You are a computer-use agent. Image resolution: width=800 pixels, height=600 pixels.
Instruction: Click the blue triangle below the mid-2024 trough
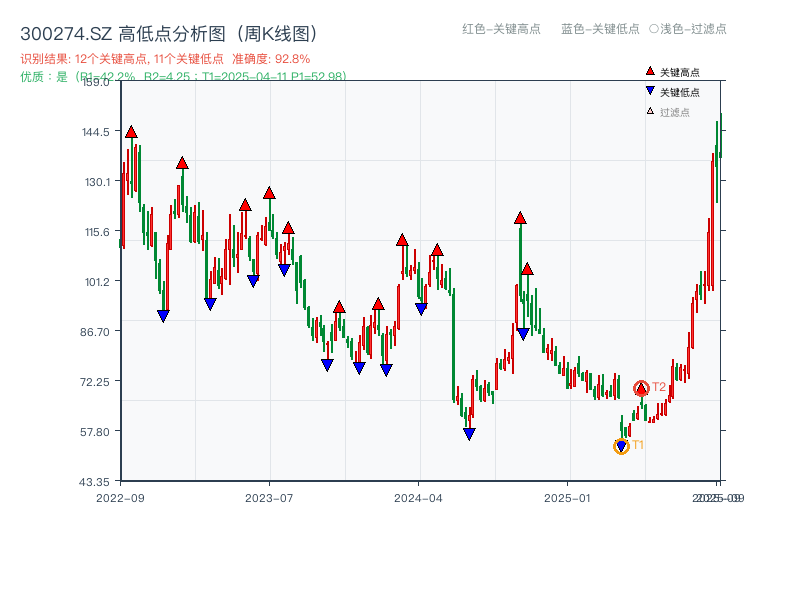[469, 433]
